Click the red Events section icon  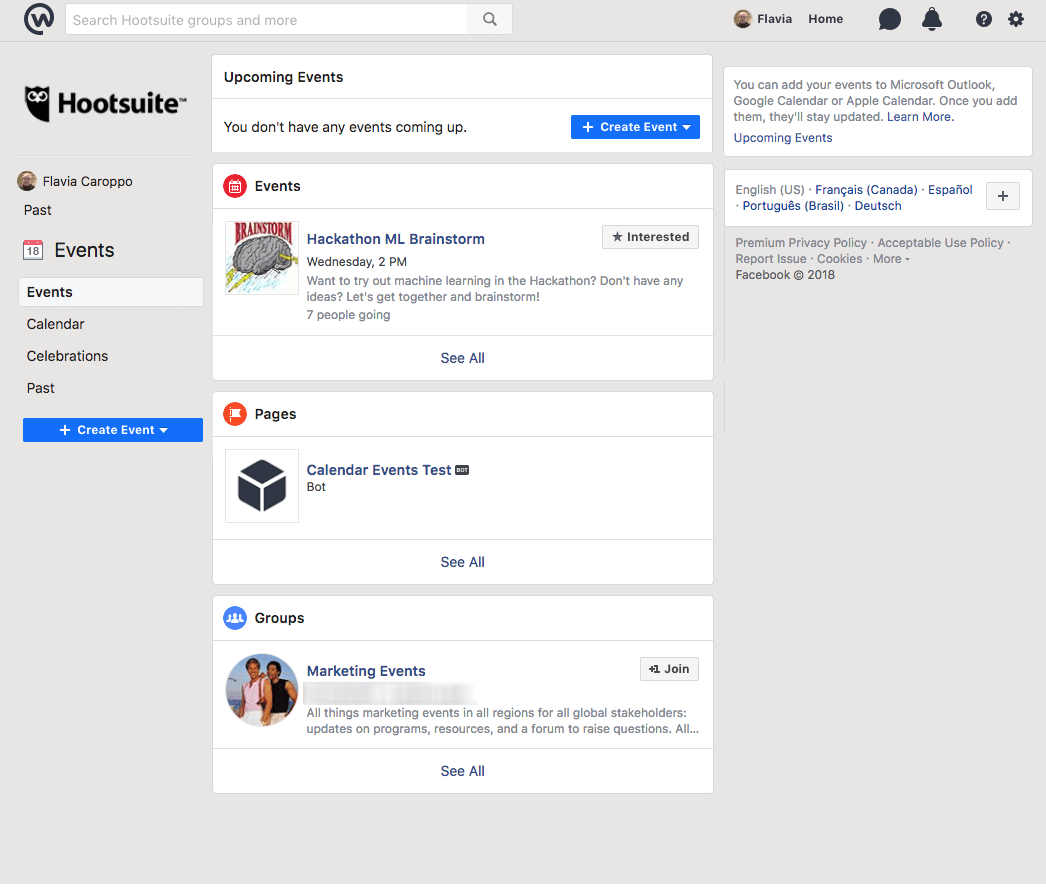pos(235,186)
